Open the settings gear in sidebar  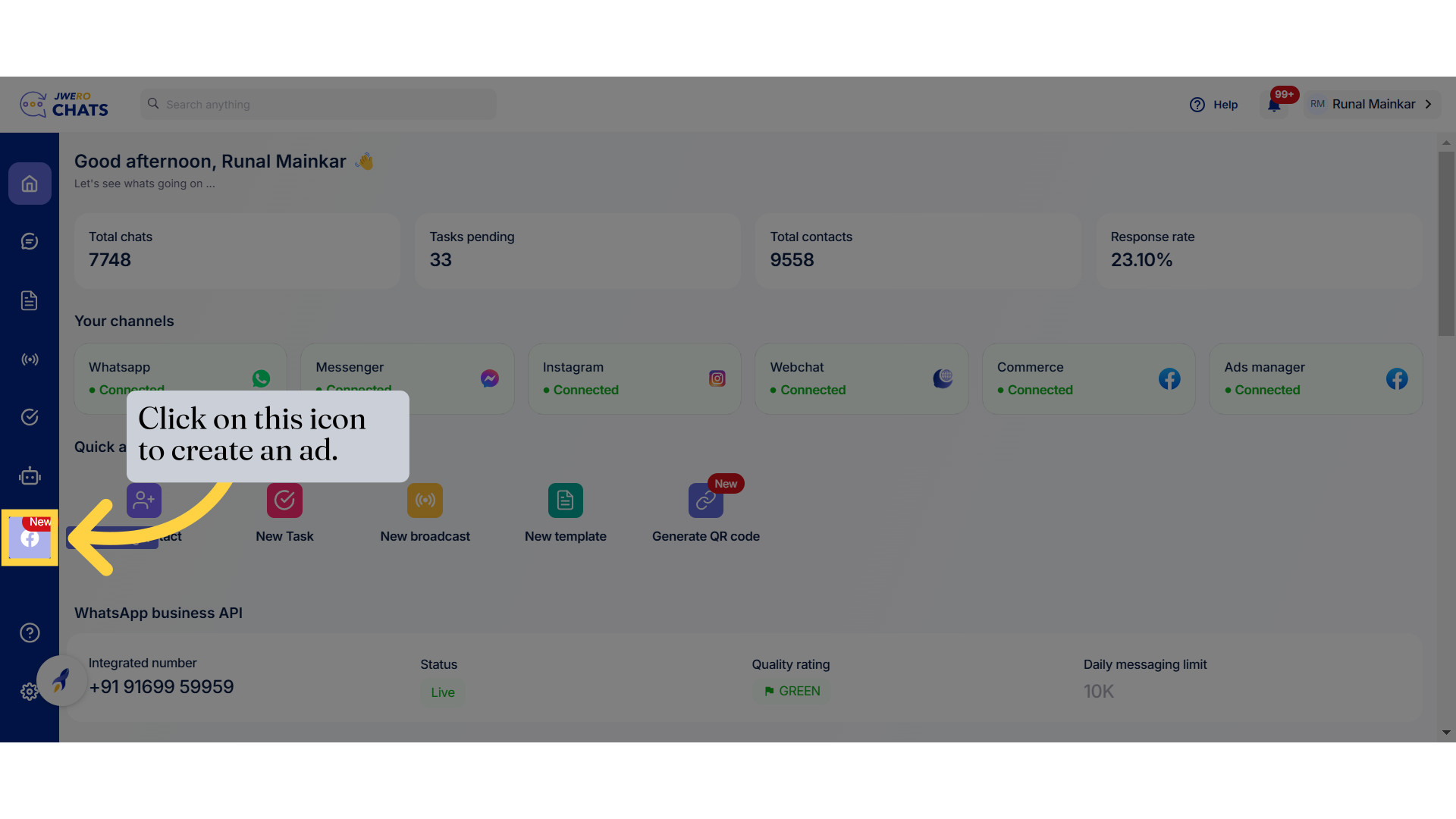pos(28,692)
